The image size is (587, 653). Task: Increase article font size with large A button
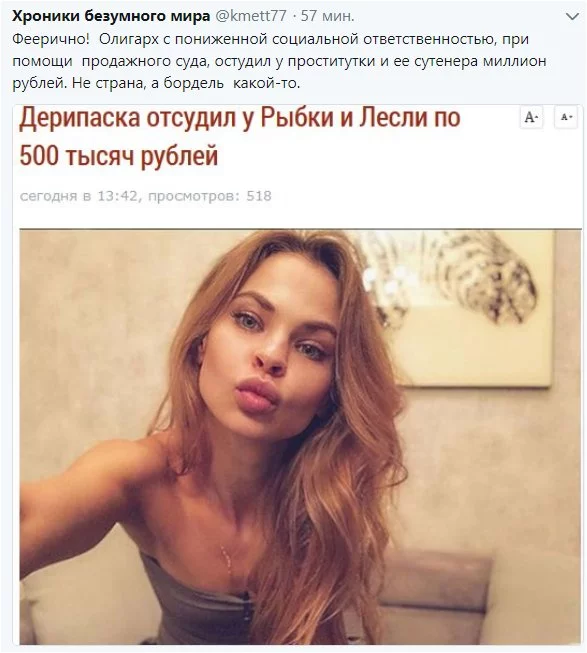pos(532,117)
